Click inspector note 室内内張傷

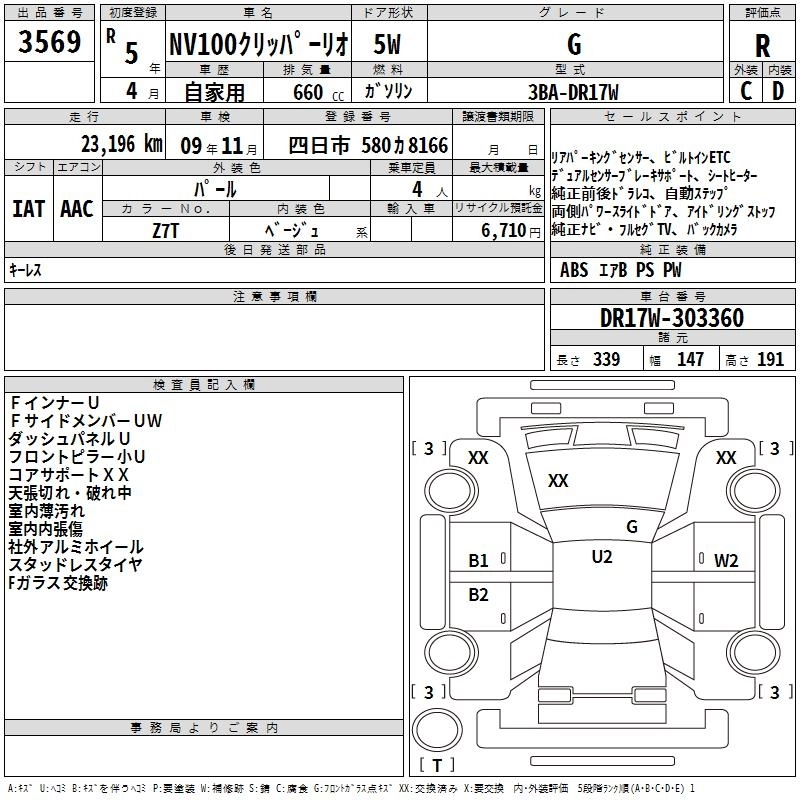(x=45, y=529)
